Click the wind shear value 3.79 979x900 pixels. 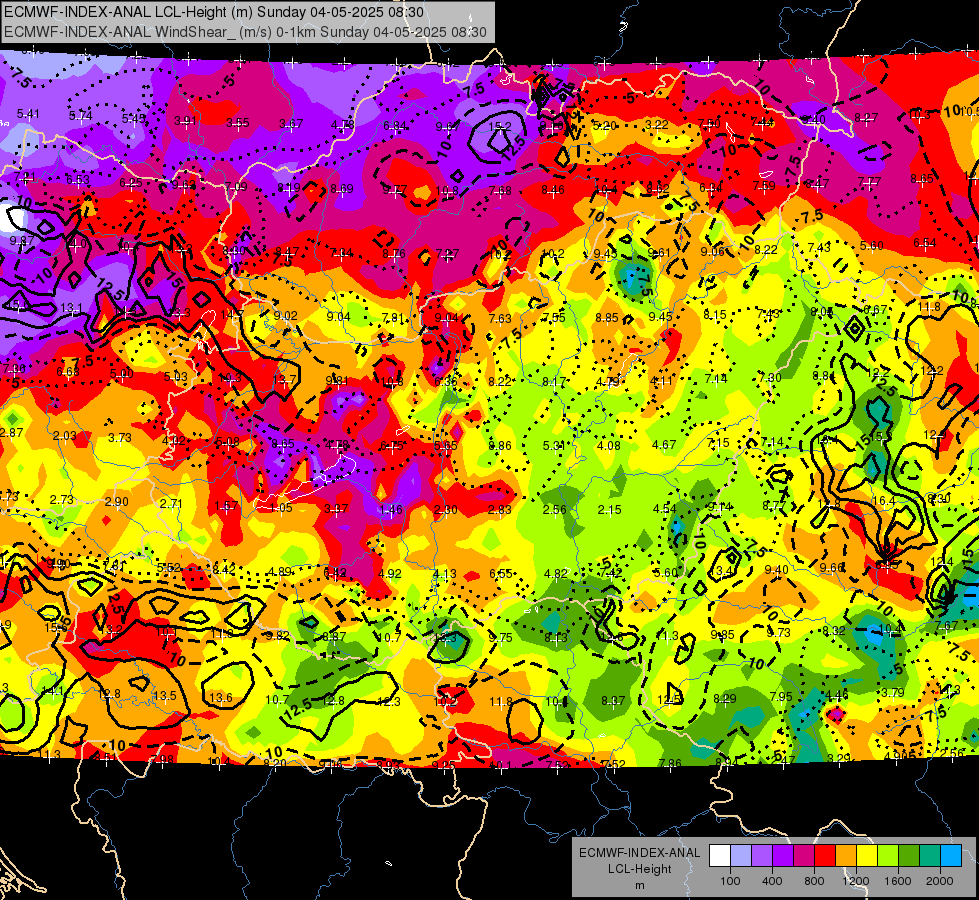click(893, 692)
